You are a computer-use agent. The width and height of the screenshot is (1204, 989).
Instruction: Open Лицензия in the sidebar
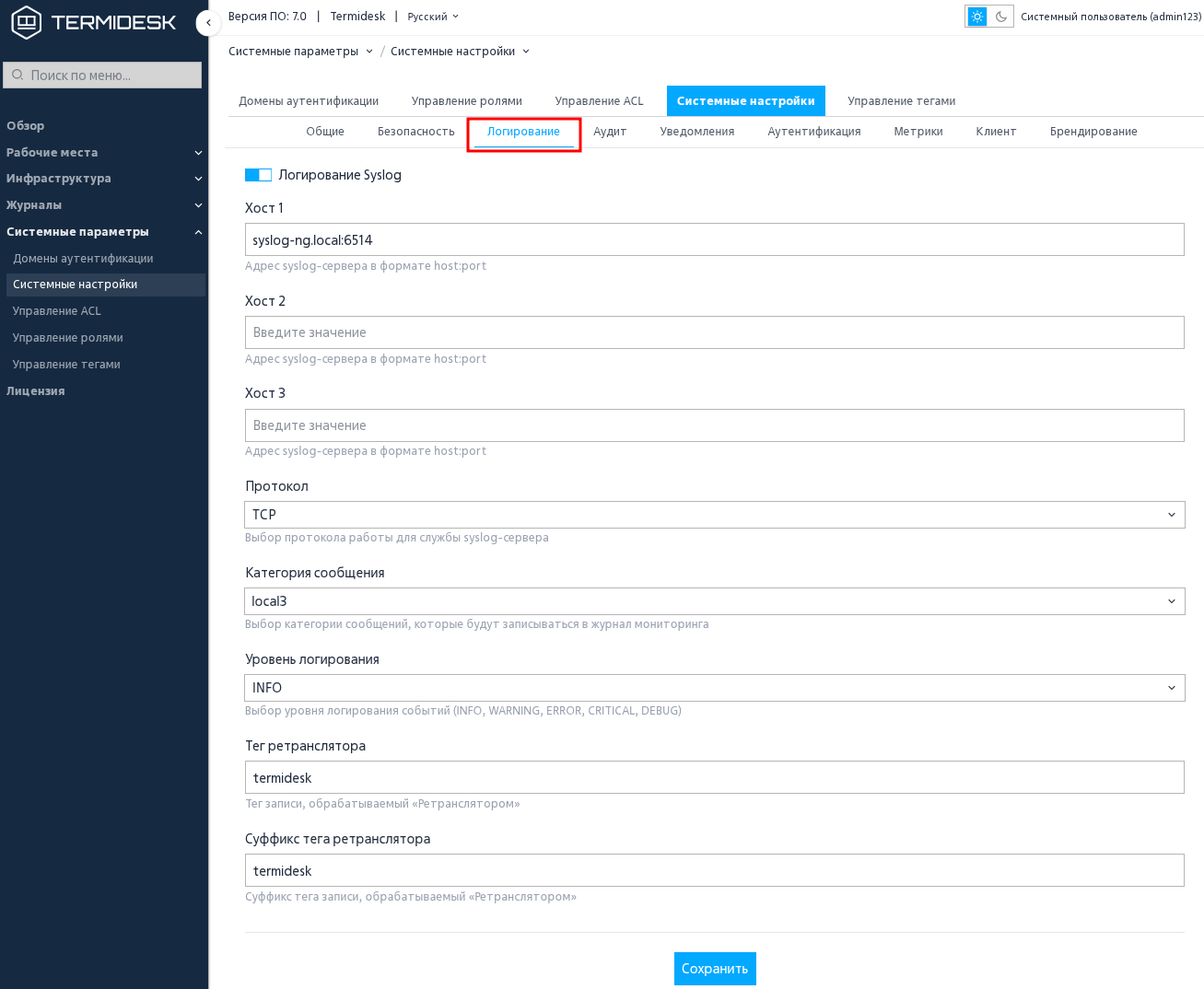click(36, 391)
